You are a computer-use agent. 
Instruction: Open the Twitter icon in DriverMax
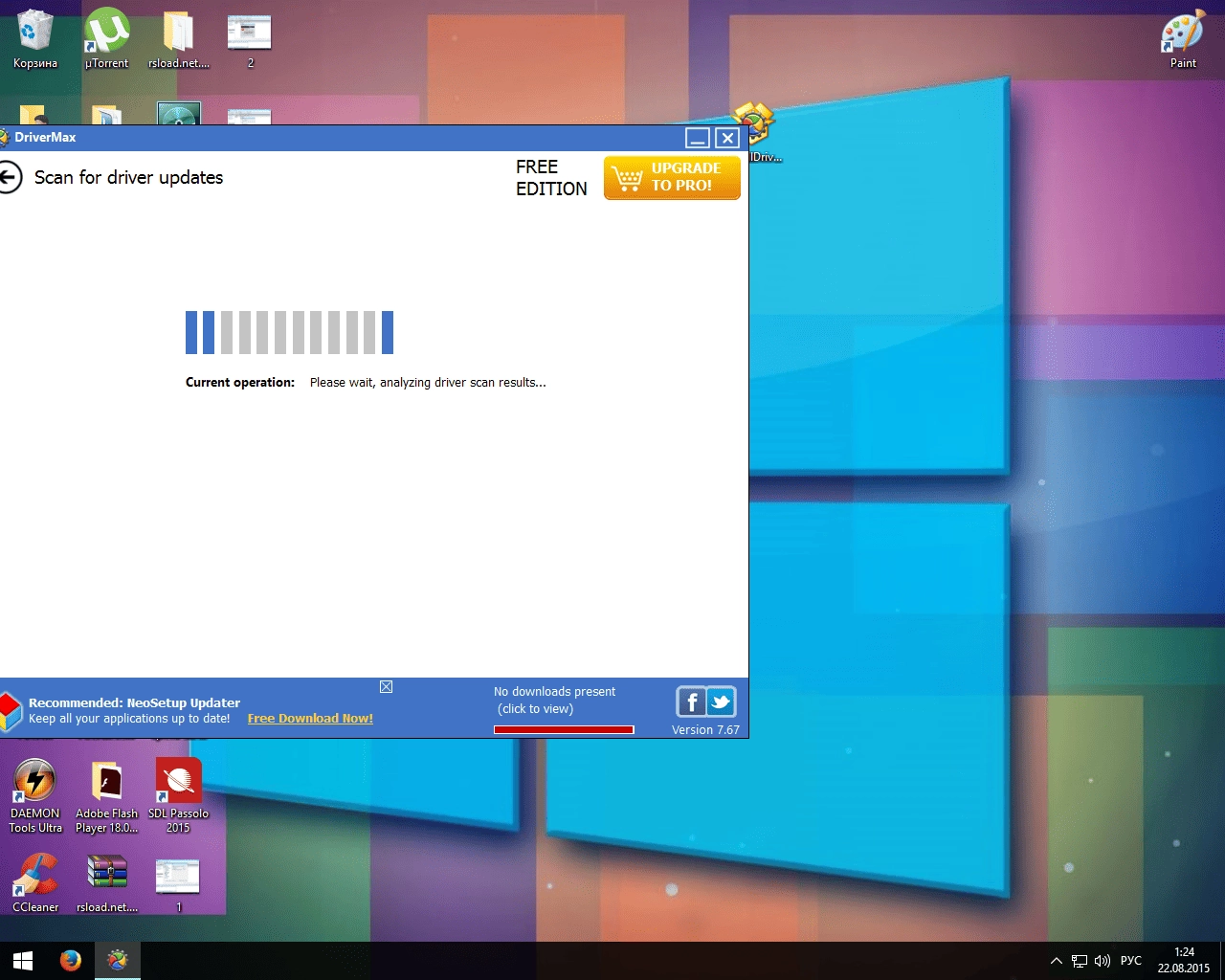coord(721,702)
